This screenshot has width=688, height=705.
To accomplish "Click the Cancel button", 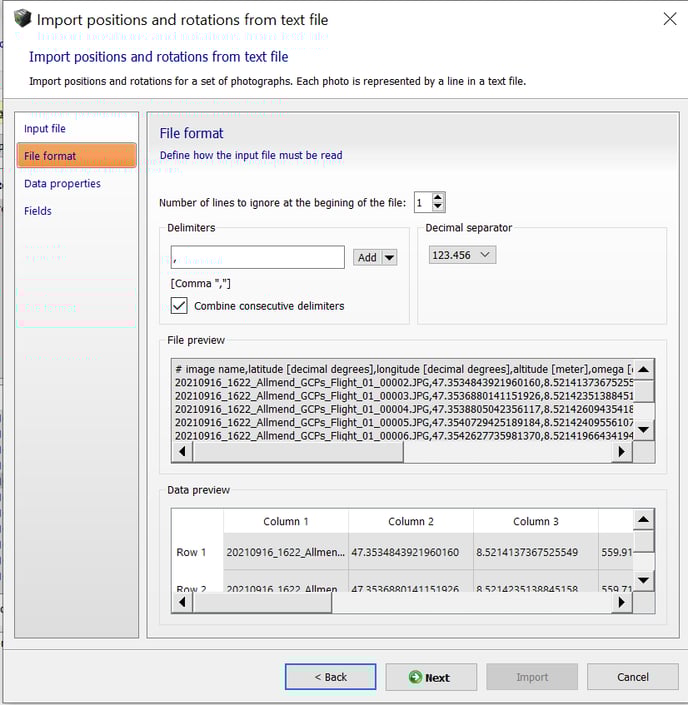I will [633, 677].
